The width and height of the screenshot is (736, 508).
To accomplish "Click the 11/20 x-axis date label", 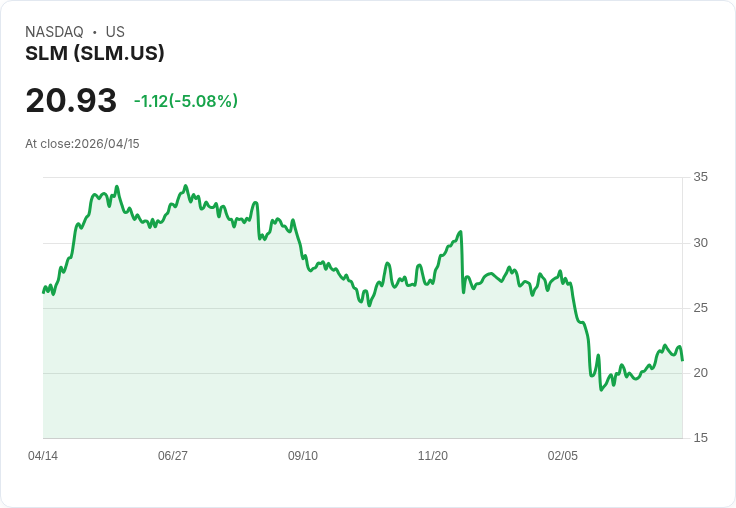I will coord(433,455).
